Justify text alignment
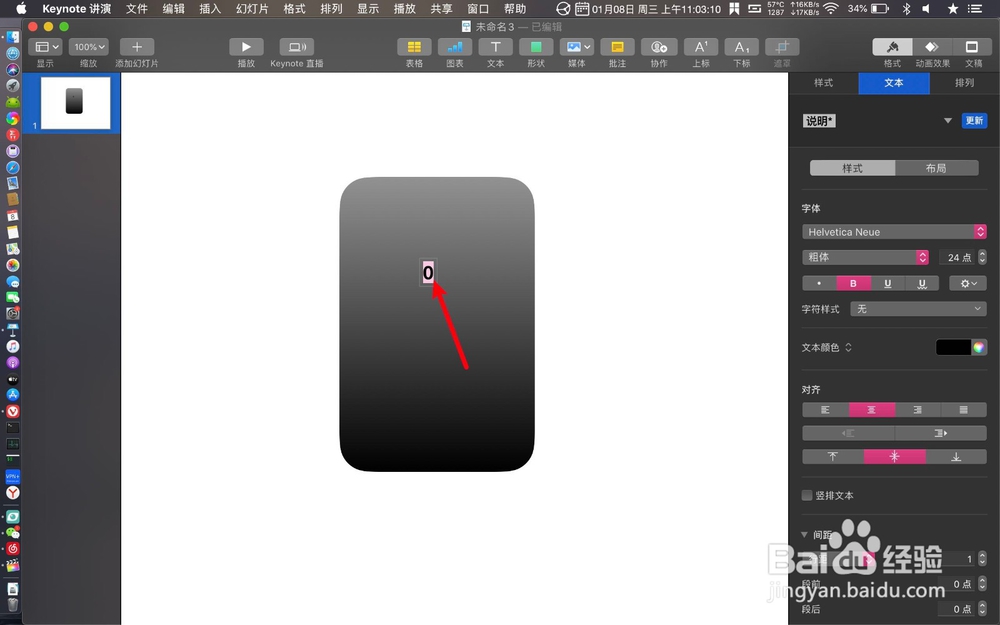This screenshot has height=625, width=1000. (964, 409)
